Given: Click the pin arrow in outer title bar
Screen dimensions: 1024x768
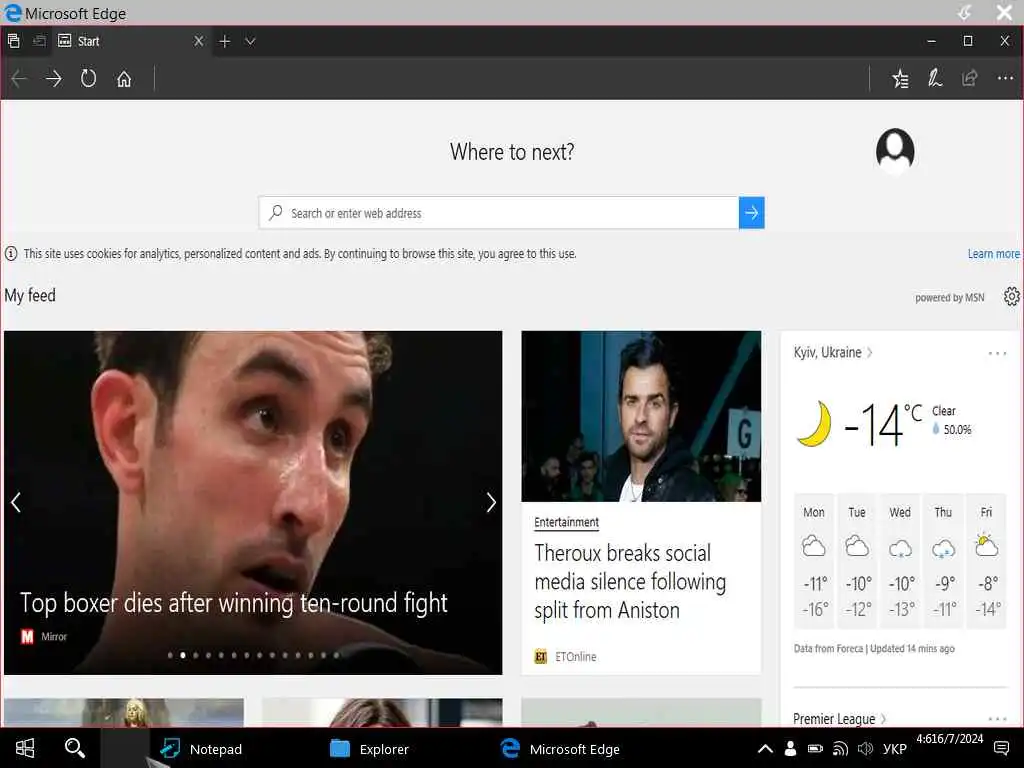Looking at the screenshot, I should 965,12.
